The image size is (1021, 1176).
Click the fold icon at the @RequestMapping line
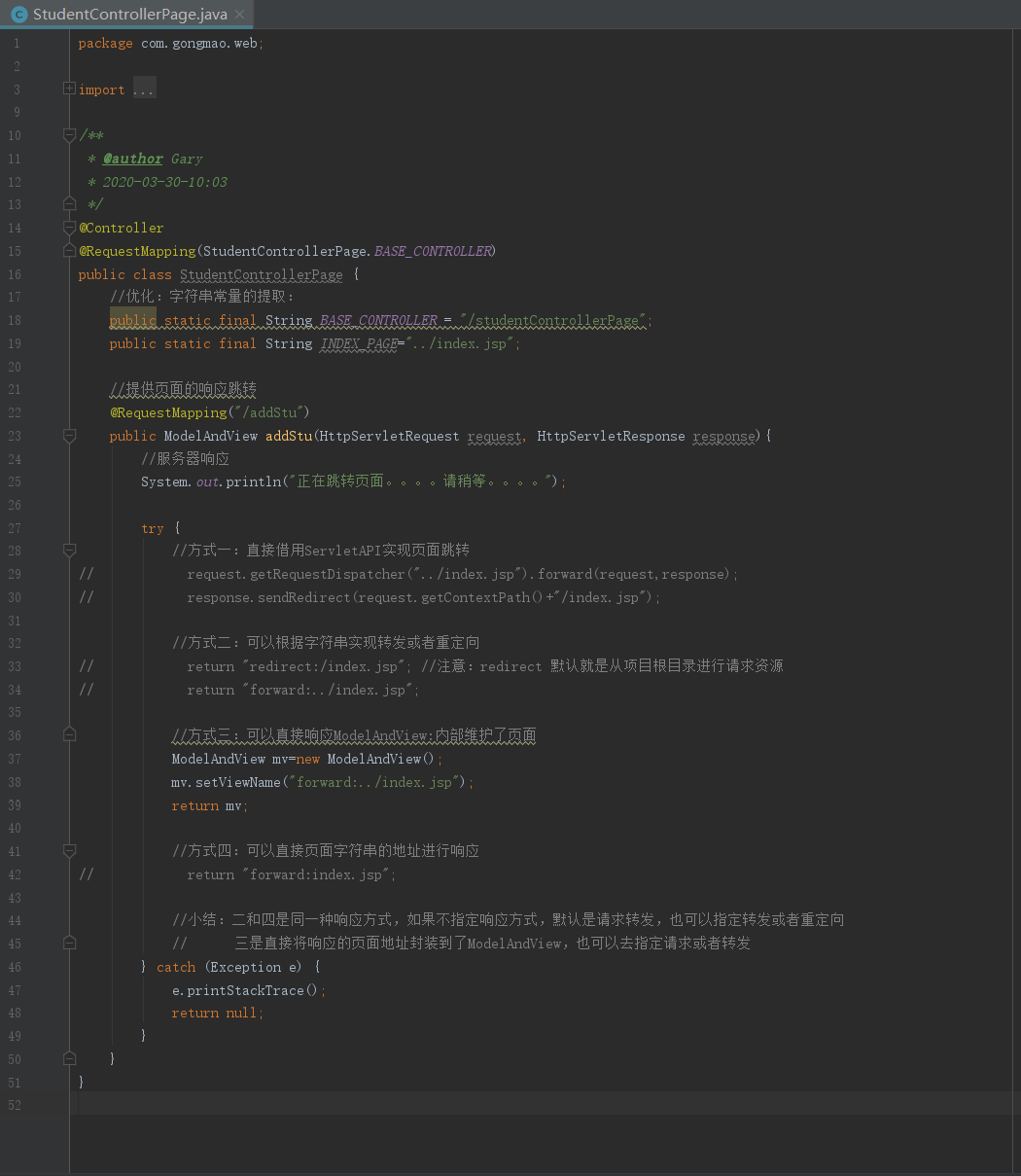[x=68, y=250]
